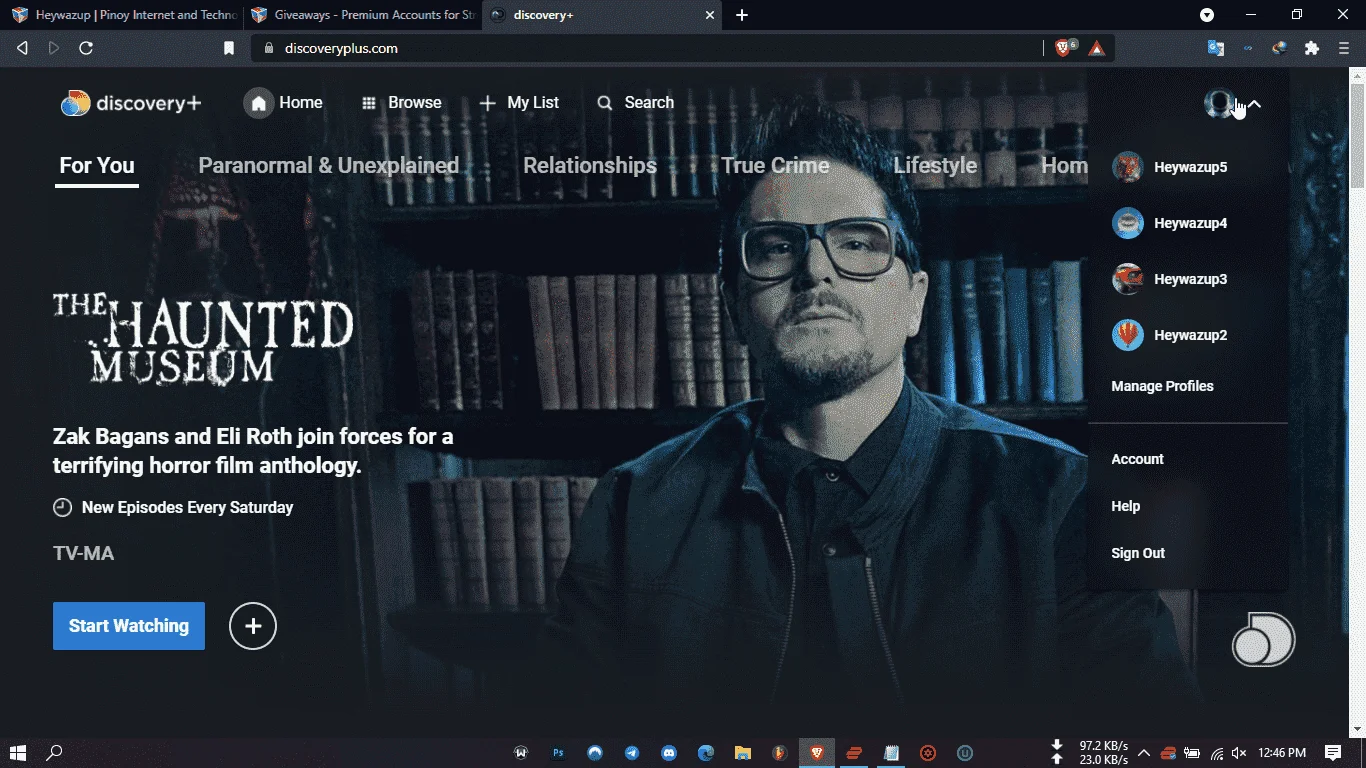Switch to profile Heywazup5
Viewport: 1366px width, 768px height.
(x=1169, y=167)
